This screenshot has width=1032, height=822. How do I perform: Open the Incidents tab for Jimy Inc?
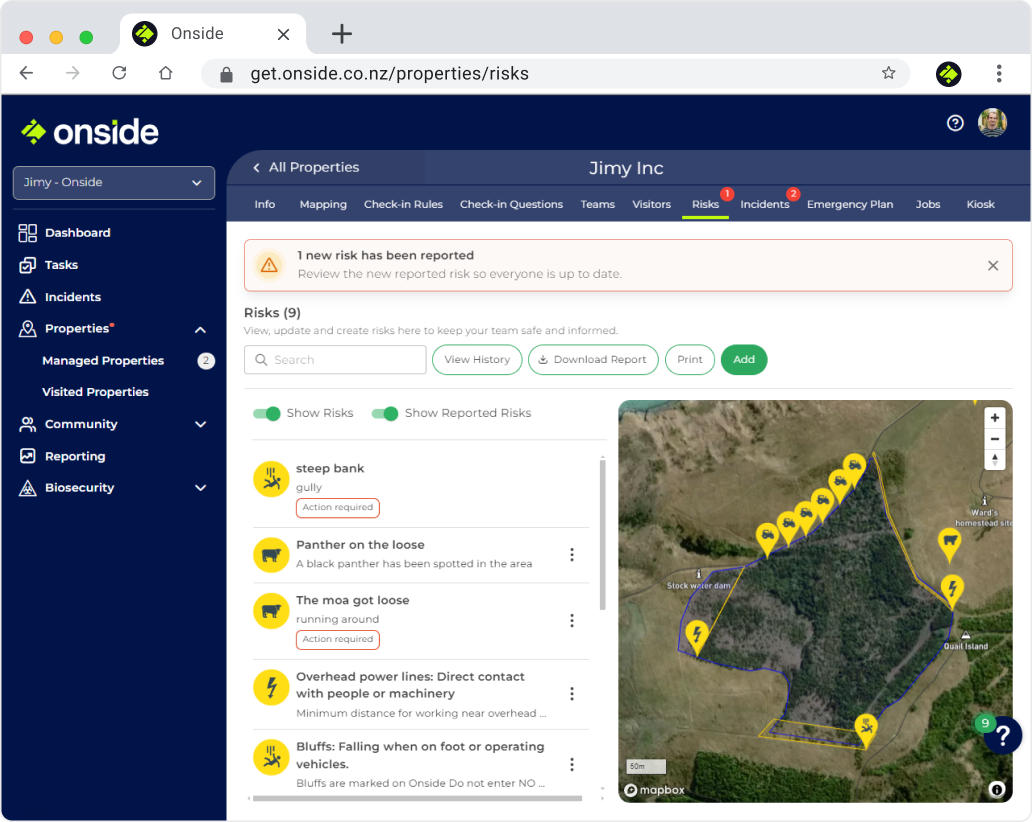click(763, 204)
